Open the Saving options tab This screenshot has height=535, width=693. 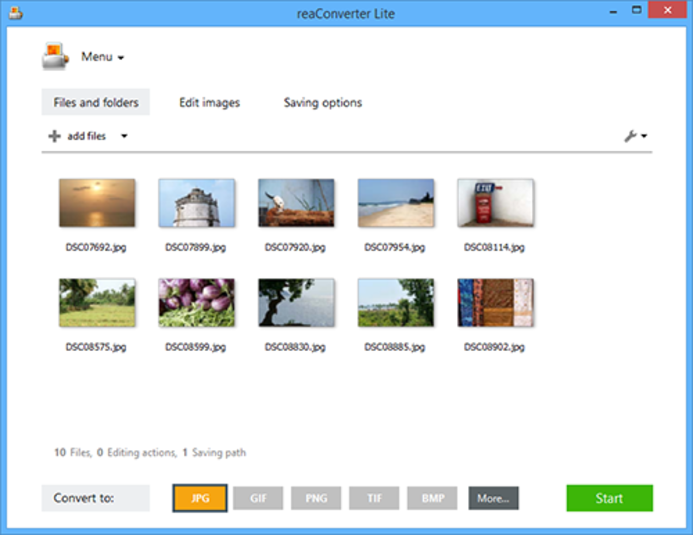pyautogui.click(x=323, y=102)
